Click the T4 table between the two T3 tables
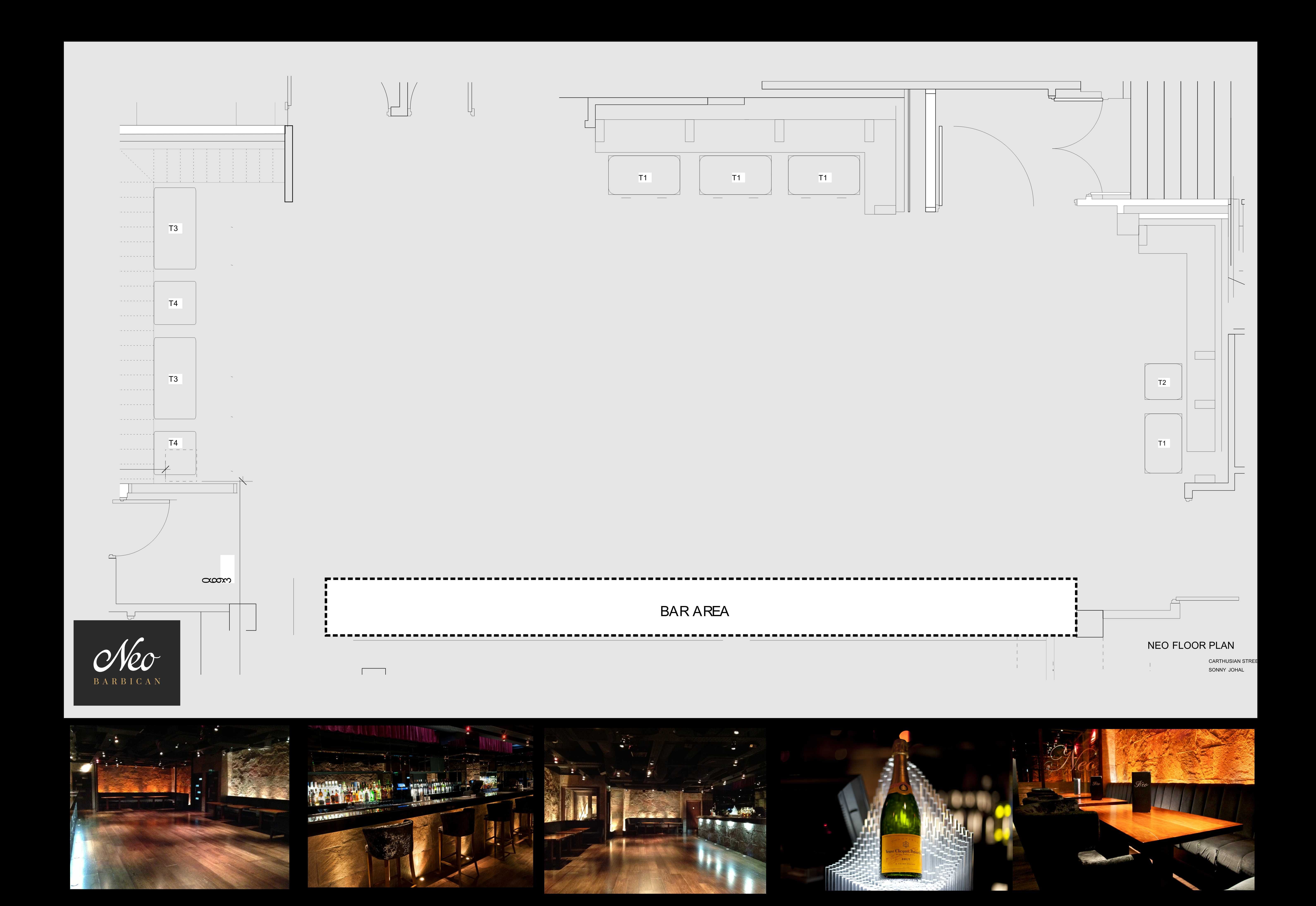Screen dimensions: 1316x906 point(175,303)
